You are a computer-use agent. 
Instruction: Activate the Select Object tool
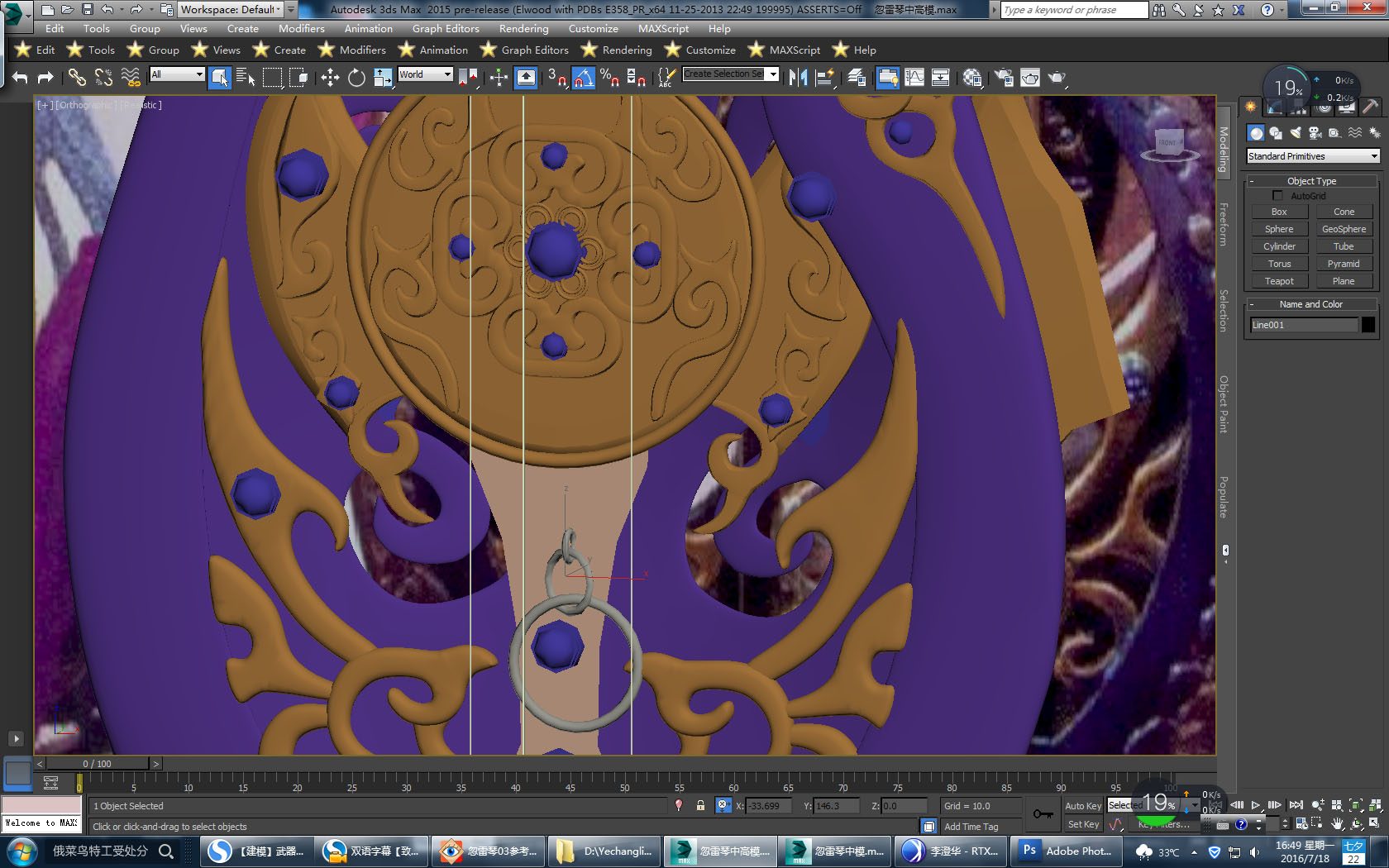[x=219, y=78]
